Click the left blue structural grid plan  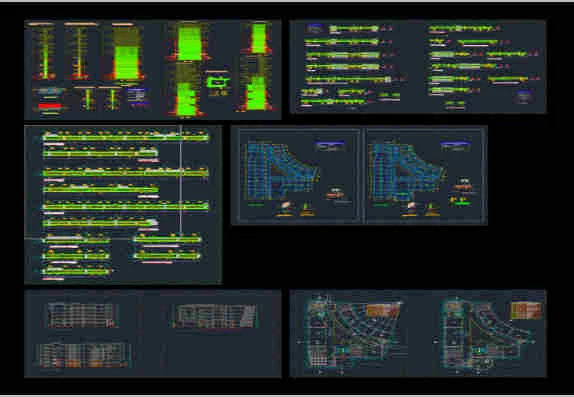click(282, 171)
